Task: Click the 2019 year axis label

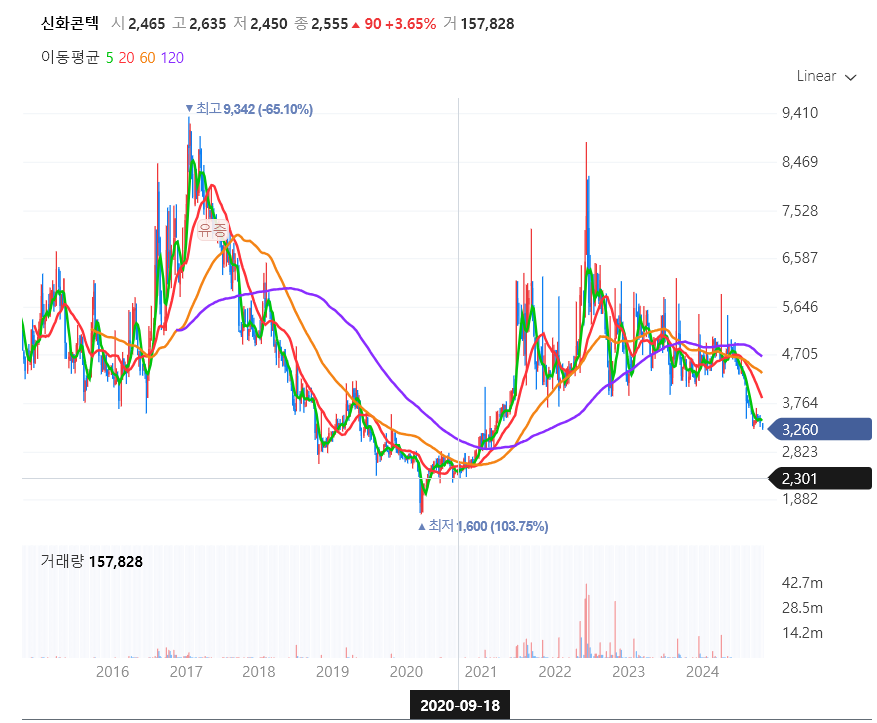Action: (332, 672)
